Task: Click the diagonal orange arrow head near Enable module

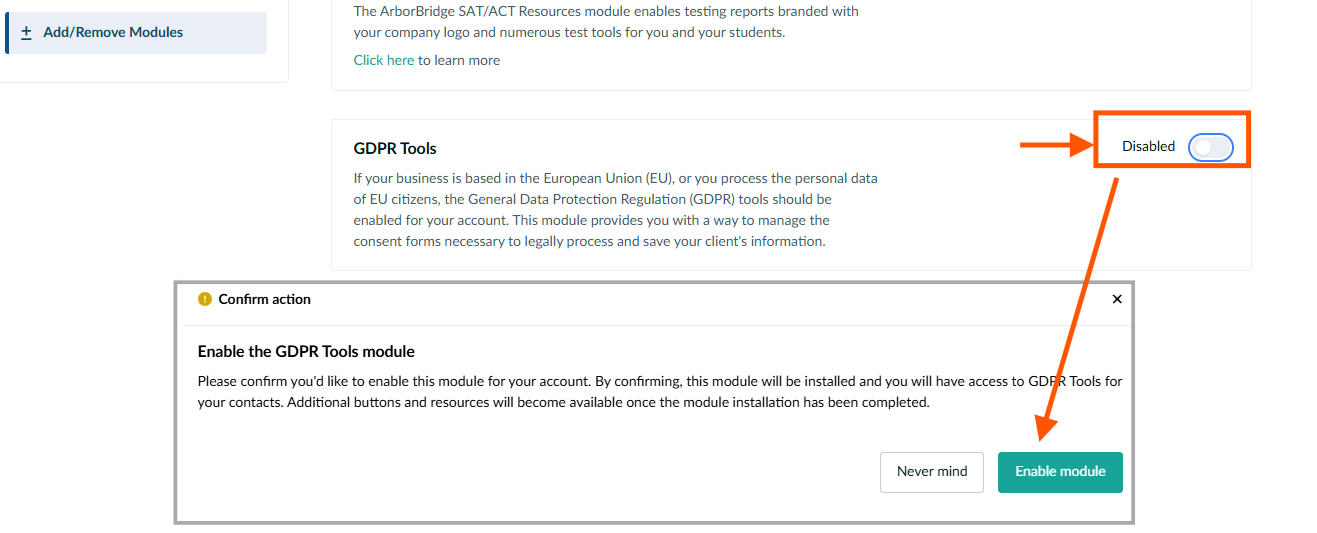Action: [1045, 428]
